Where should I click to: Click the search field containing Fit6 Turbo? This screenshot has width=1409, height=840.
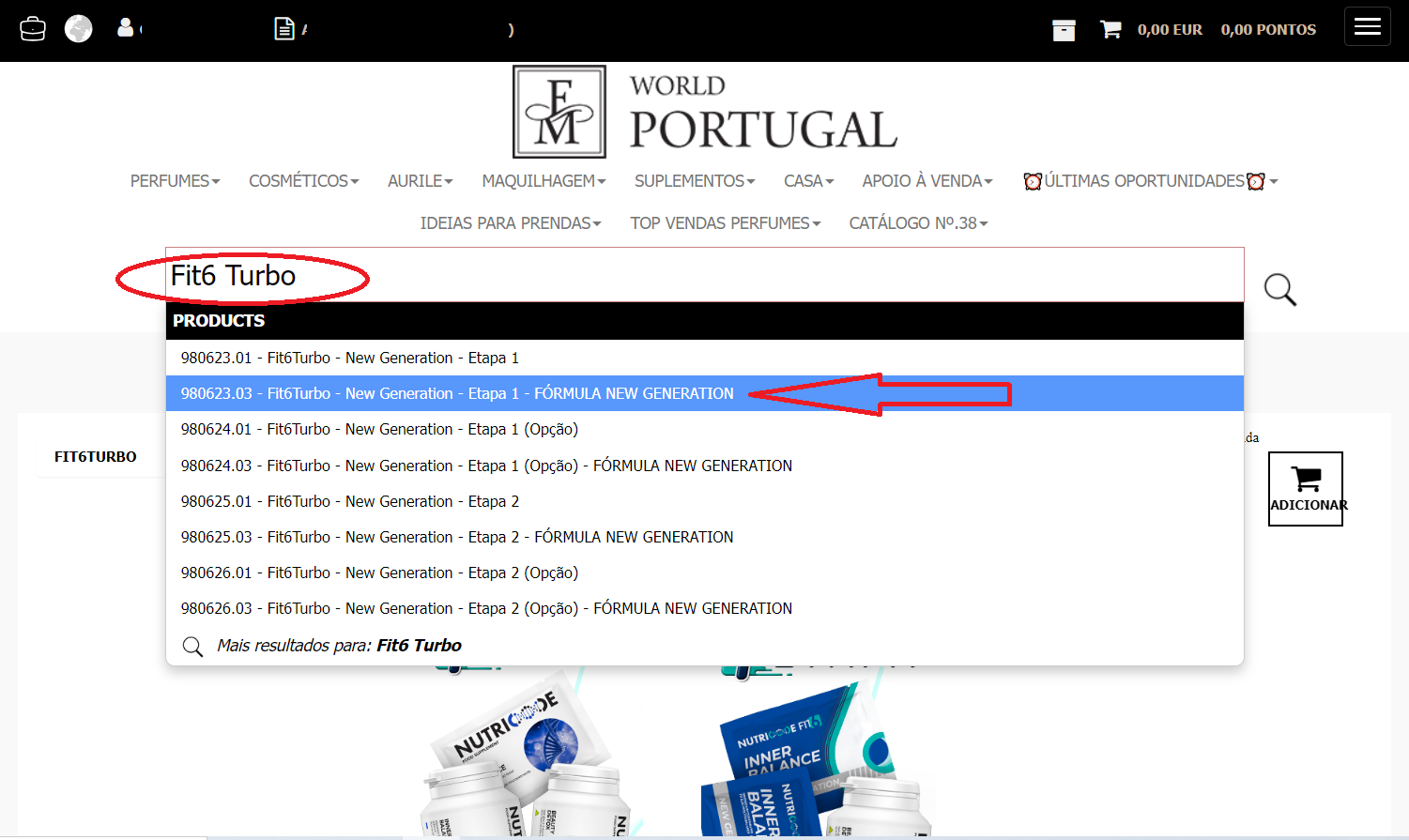click(704, 275)
